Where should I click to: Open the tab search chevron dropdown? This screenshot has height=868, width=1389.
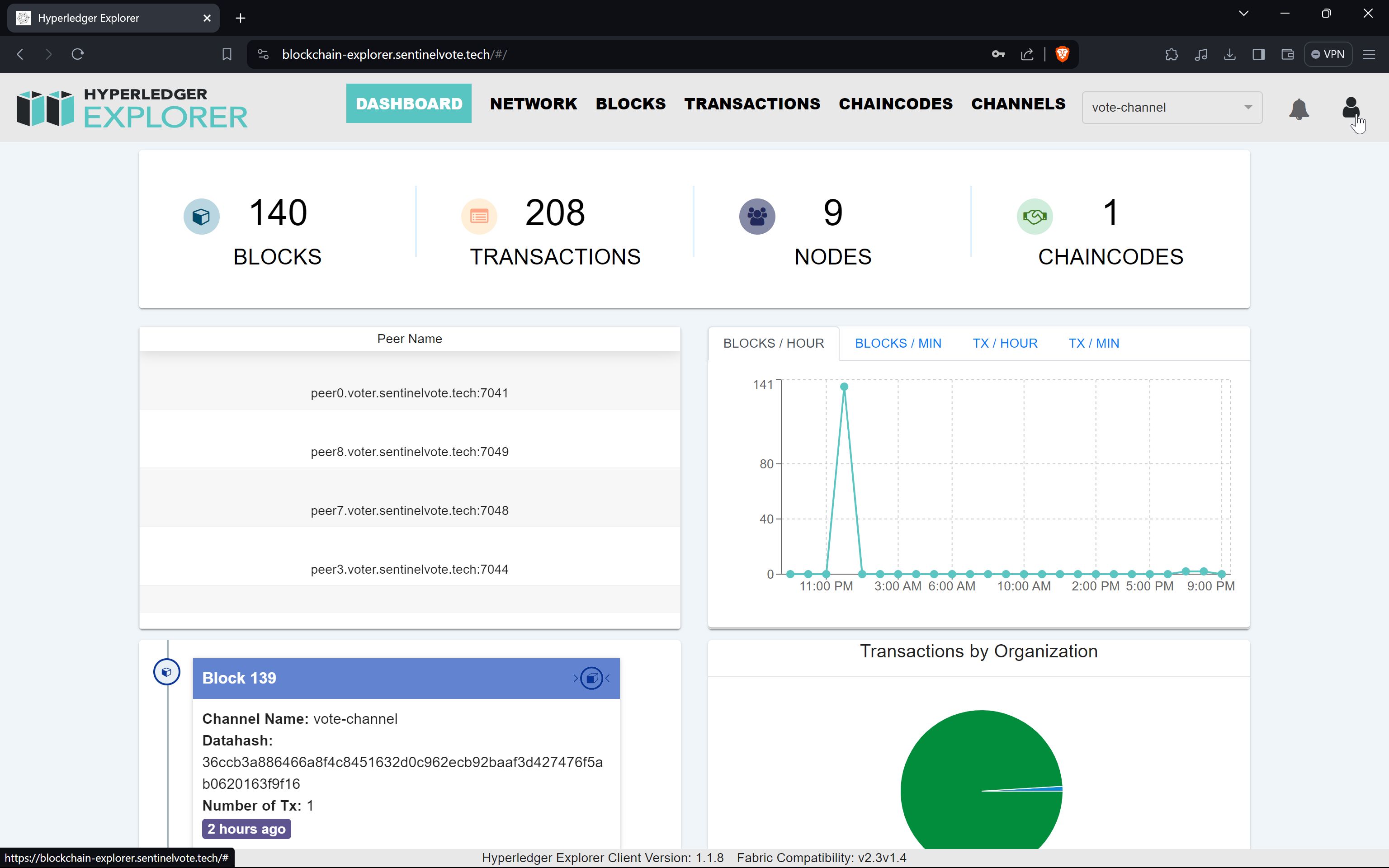click(1244, 13)
